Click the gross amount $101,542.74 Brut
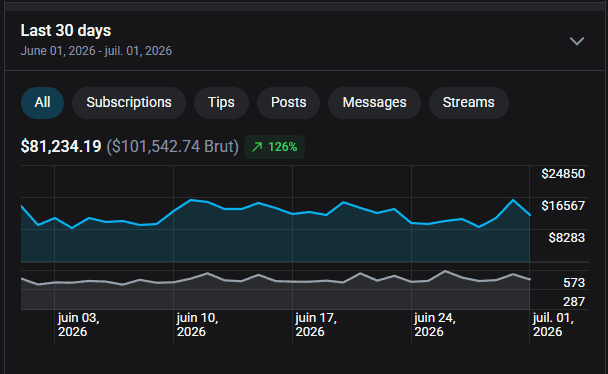Image resolution: width=608 pixels, height=374 pixels. click(x=173, y=146)
